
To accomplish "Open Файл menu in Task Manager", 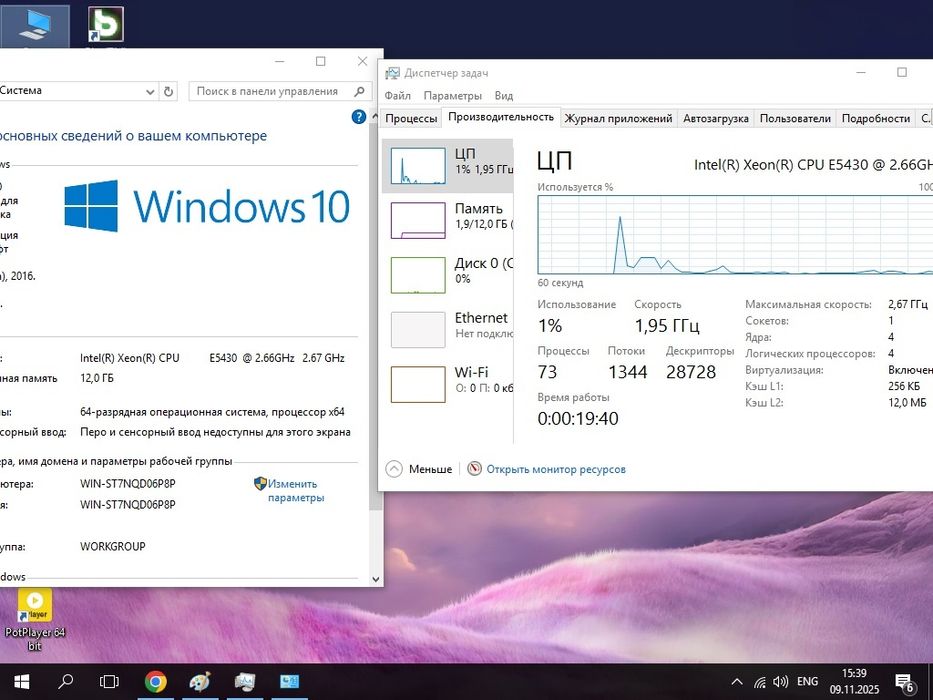I will click(x=397, y=95).
